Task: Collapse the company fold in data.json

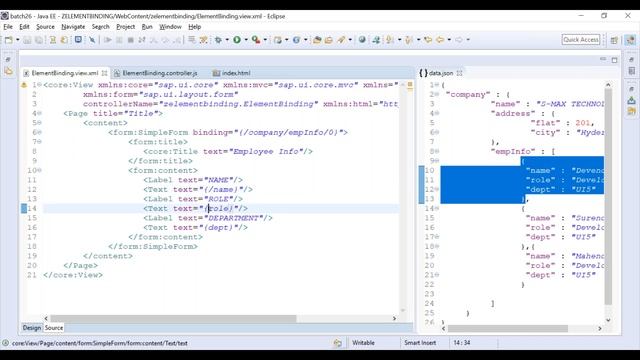Action: point(437,94)
